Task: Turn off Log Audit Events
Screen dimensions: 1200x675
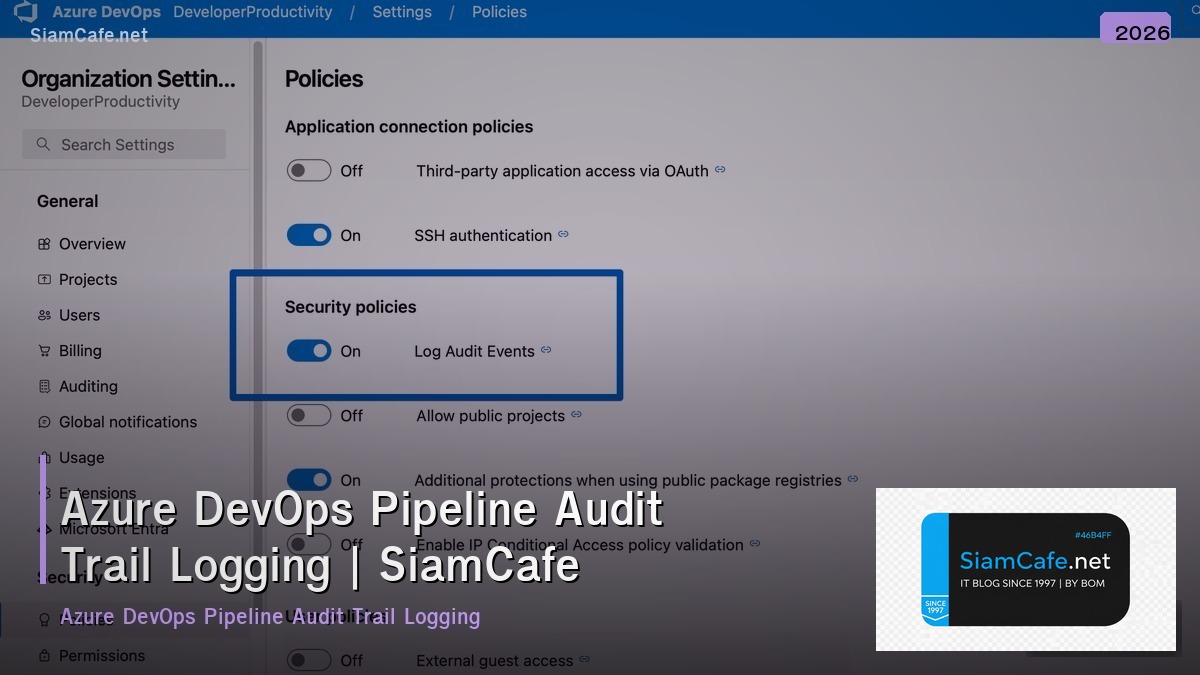Action: 309,351
